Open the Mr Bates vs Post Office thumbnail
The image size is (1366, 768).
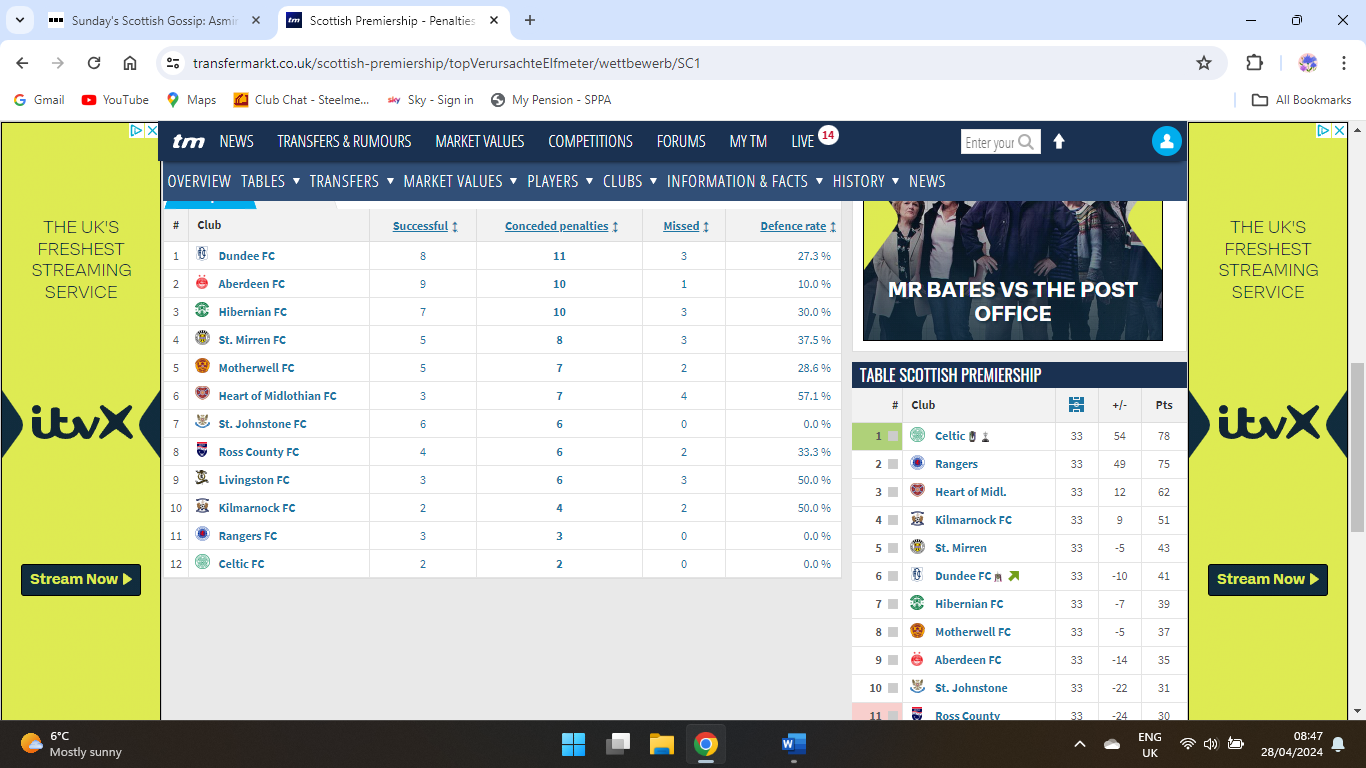coord(1013,270)
